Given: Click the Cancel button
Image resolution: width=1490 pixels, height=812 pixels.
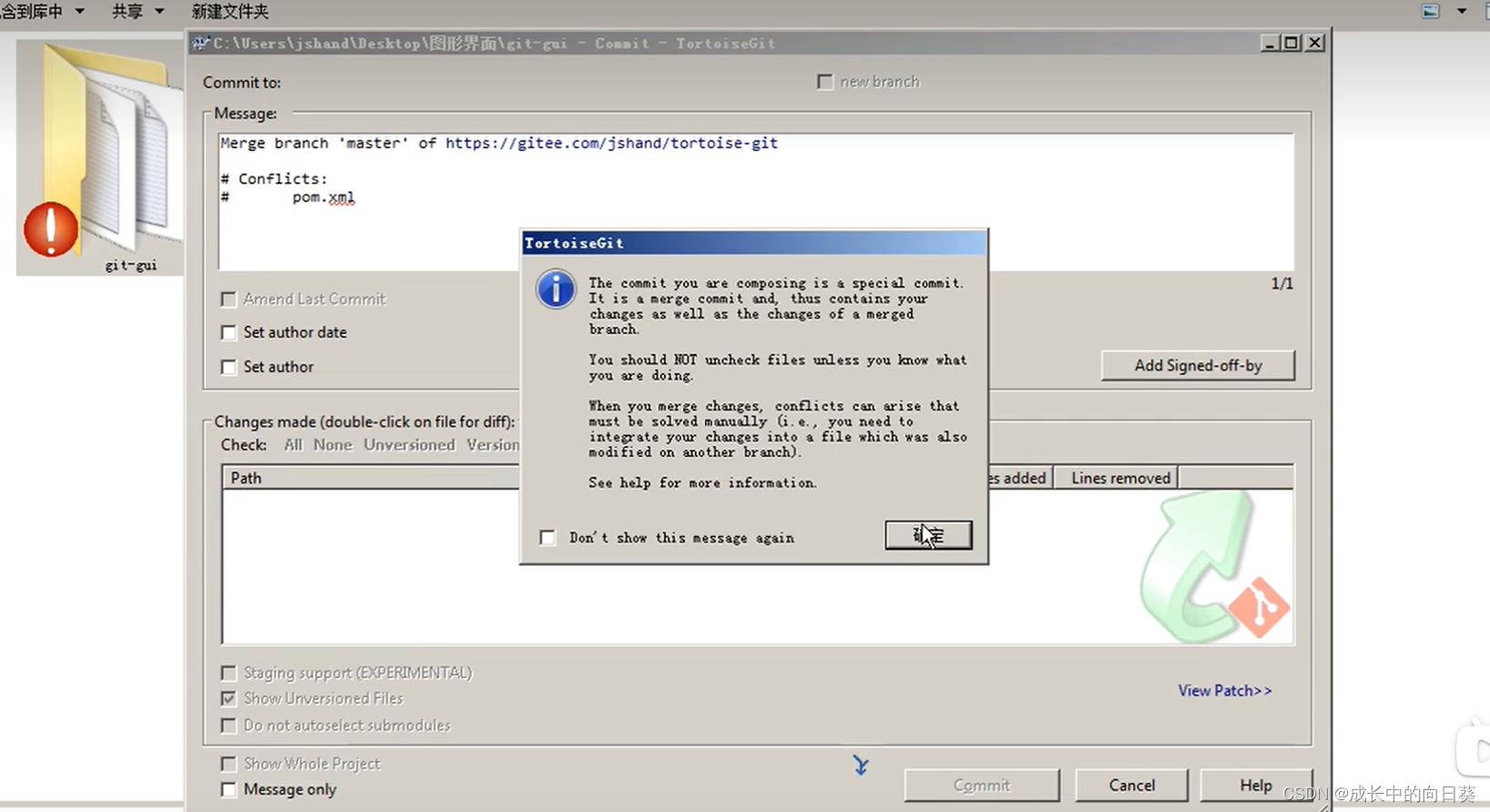Looking at the screenshot, I should [x=1132, y=785].
